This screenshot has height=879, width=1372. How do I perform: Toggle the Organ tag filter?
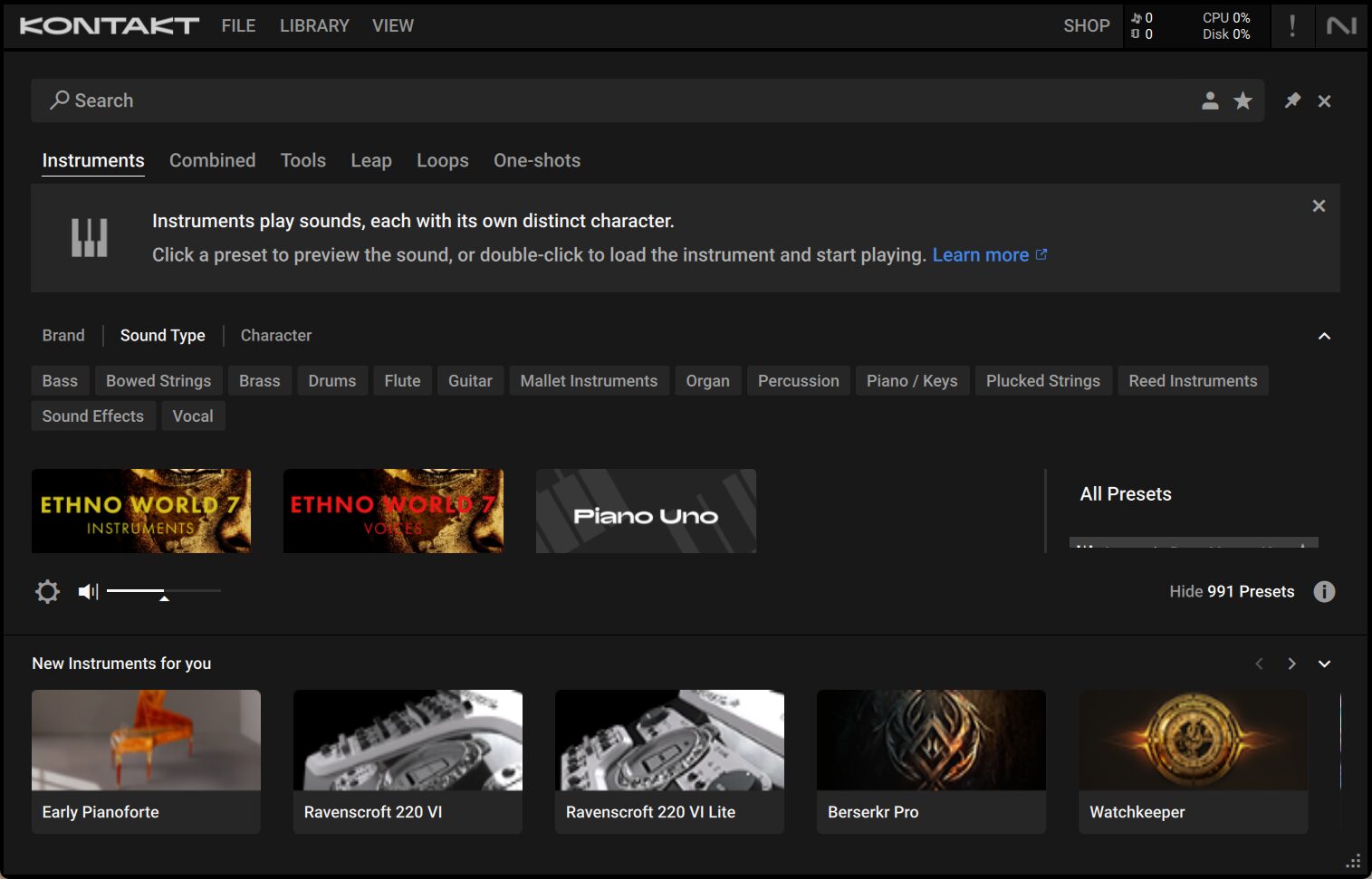click(708, 381)
